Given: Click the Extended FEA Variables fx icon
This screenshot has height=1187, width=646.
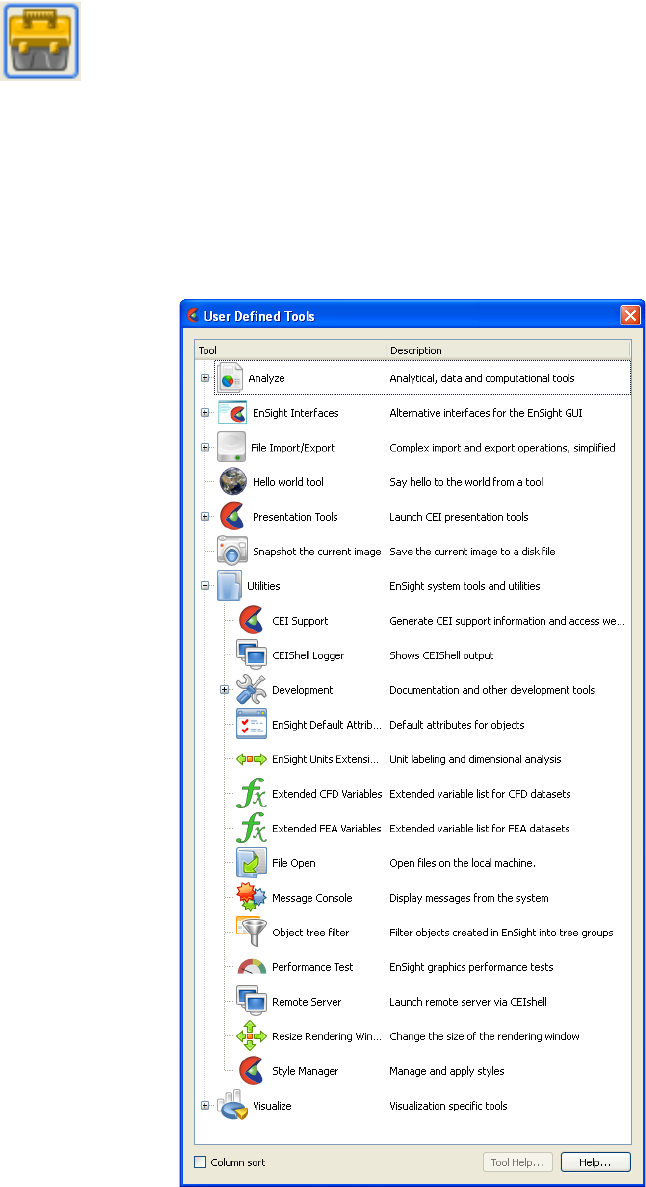Looking at the screenshot, I should [251, 828].
